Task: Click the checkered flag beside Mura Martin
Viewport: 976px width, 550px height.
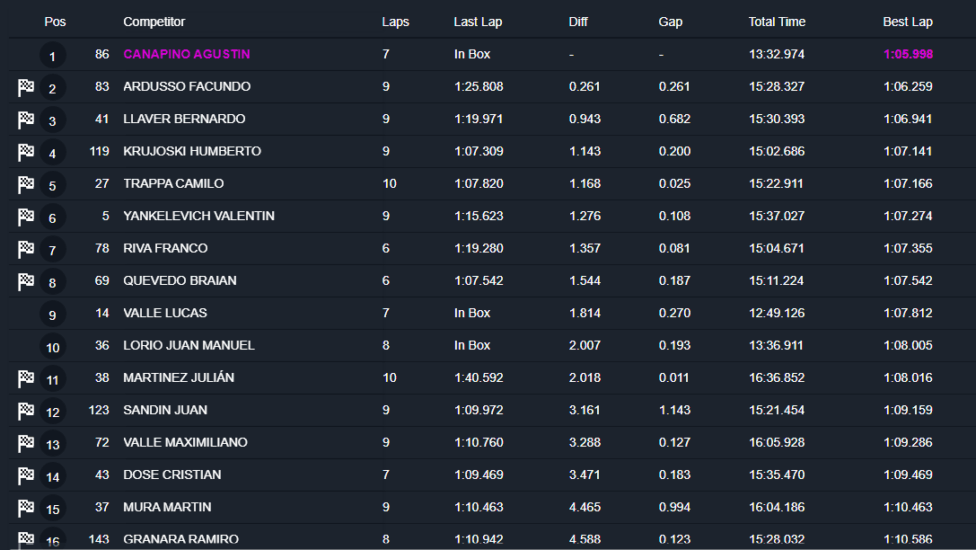Action: tap(26, 508)
